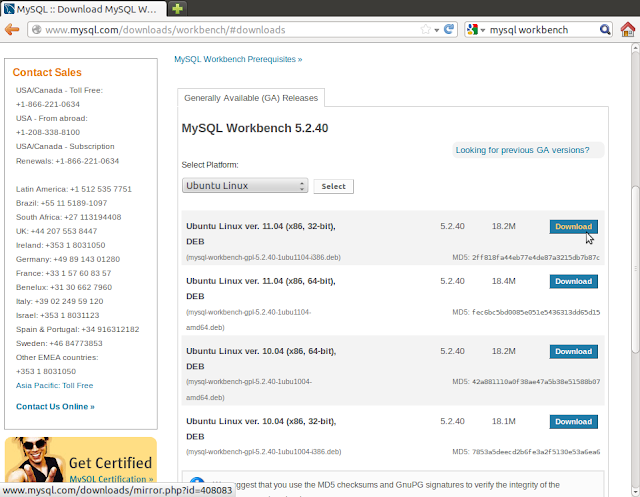Open Looking for previous GA versions link
The image size is (640, 497).
click(522, 150)
